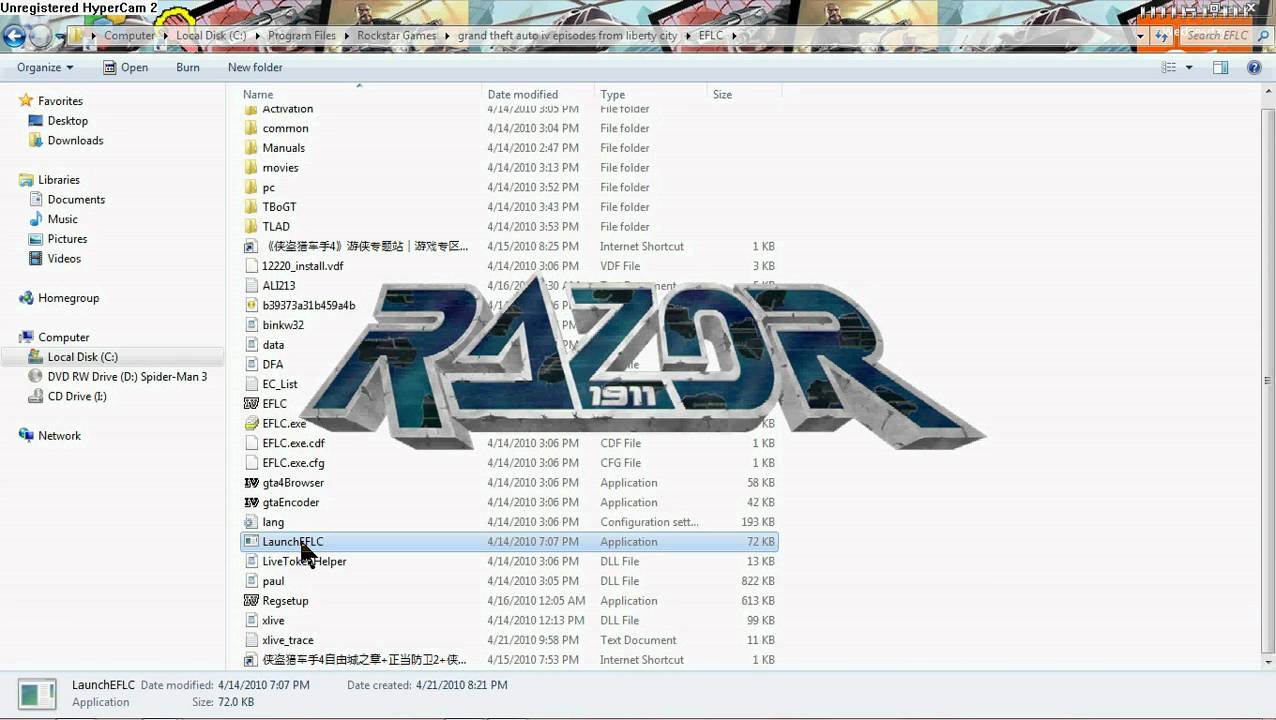Click the refresh button beside address bar
1276x720 pixels.
pyautogui.click(x=1161, y=35)
